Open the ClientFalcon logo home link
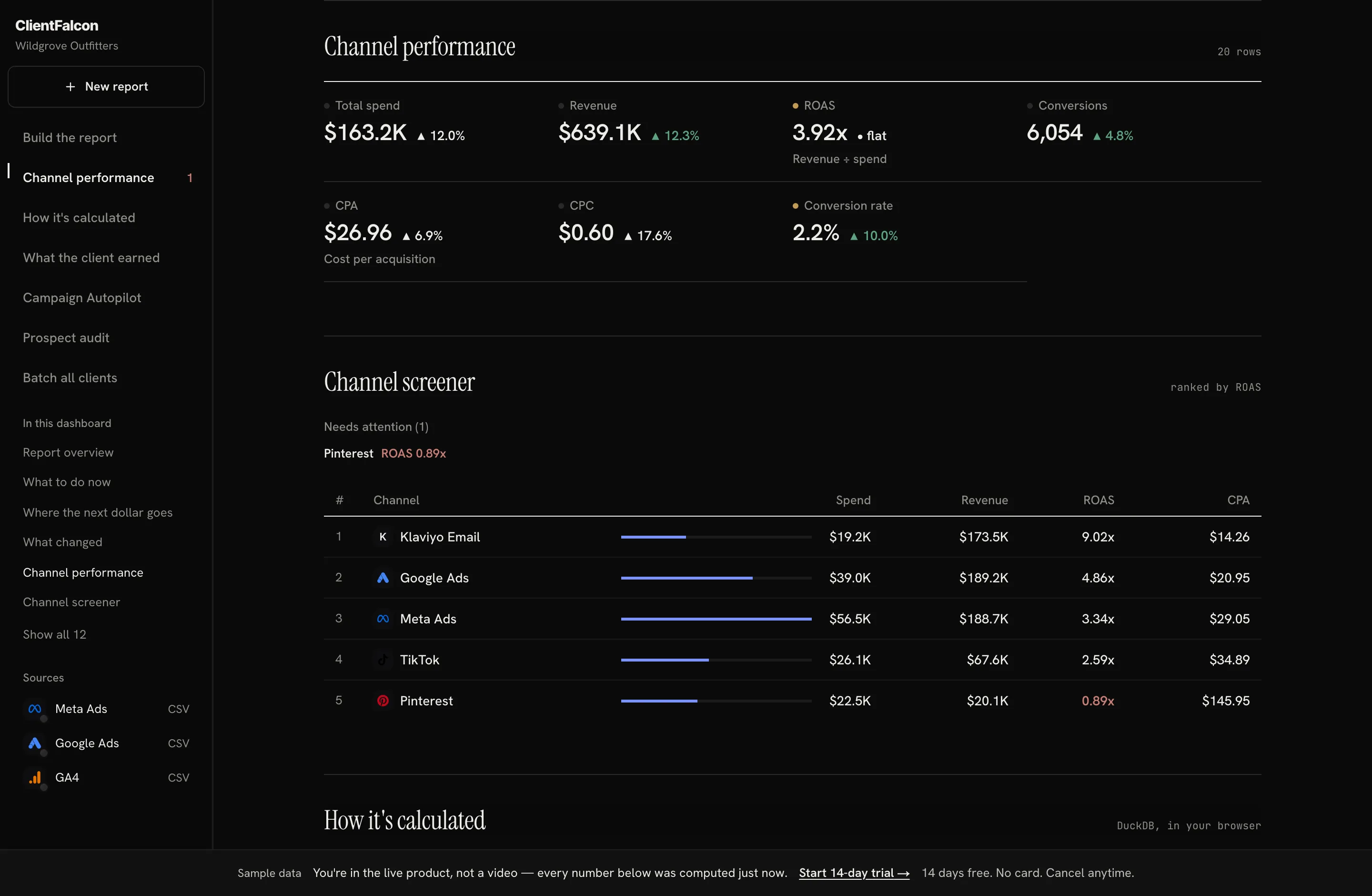The width and height of the screenshot is (1372, 896). coord(57,25)
